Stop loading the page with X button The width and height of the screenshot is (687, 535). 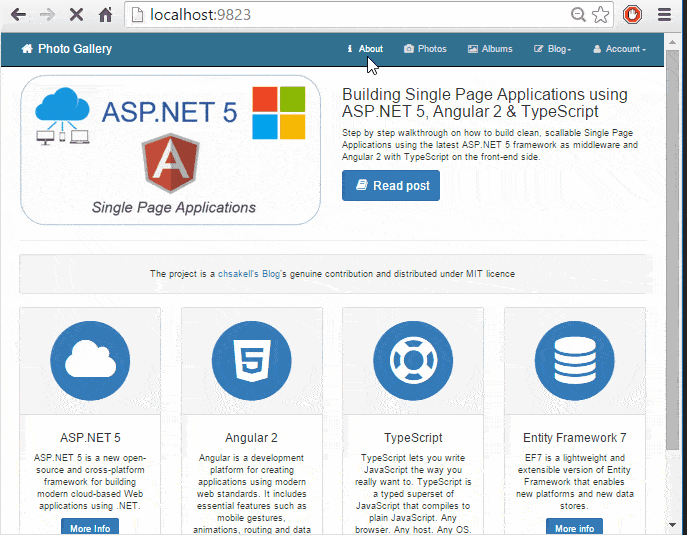pos(76,15)
